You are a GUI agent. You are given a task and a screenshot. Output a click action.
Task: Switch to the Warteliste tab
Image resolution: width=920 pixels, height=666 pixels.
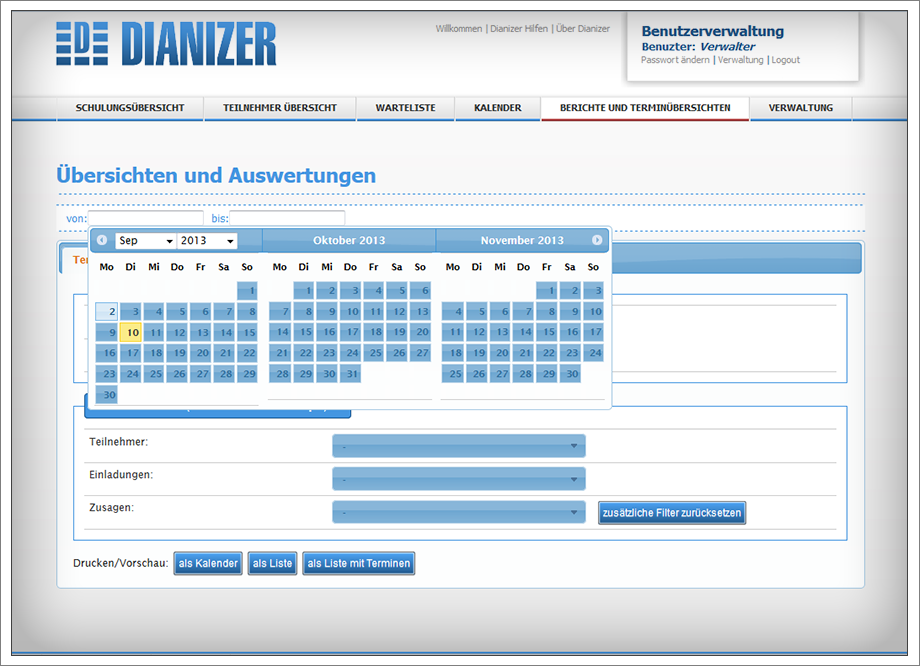point(405,108)
